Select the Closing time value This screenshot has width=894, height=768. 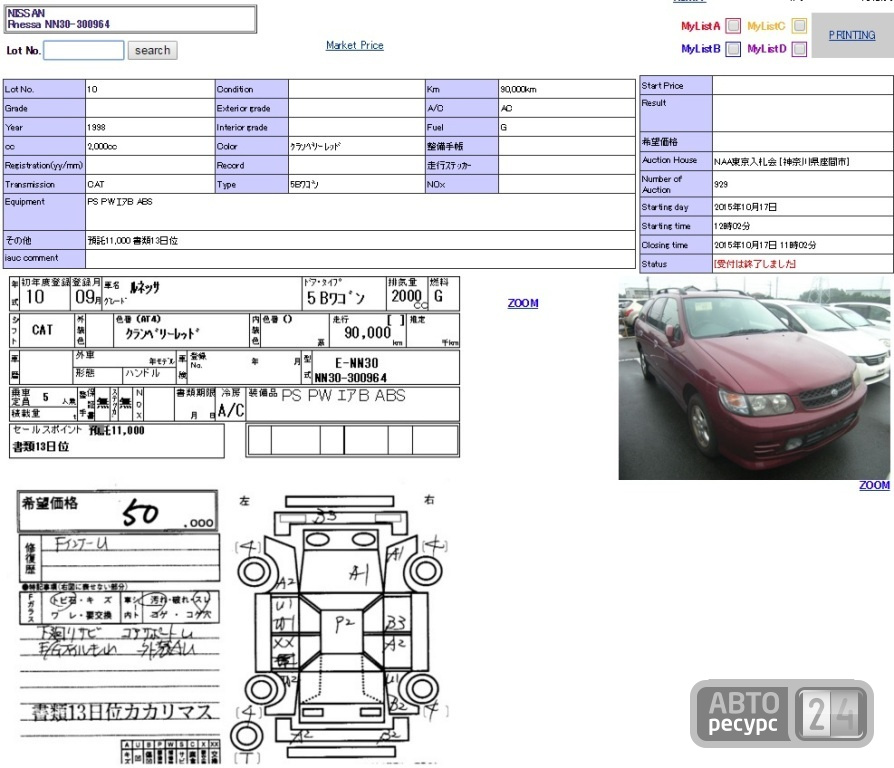click(765, 245)
